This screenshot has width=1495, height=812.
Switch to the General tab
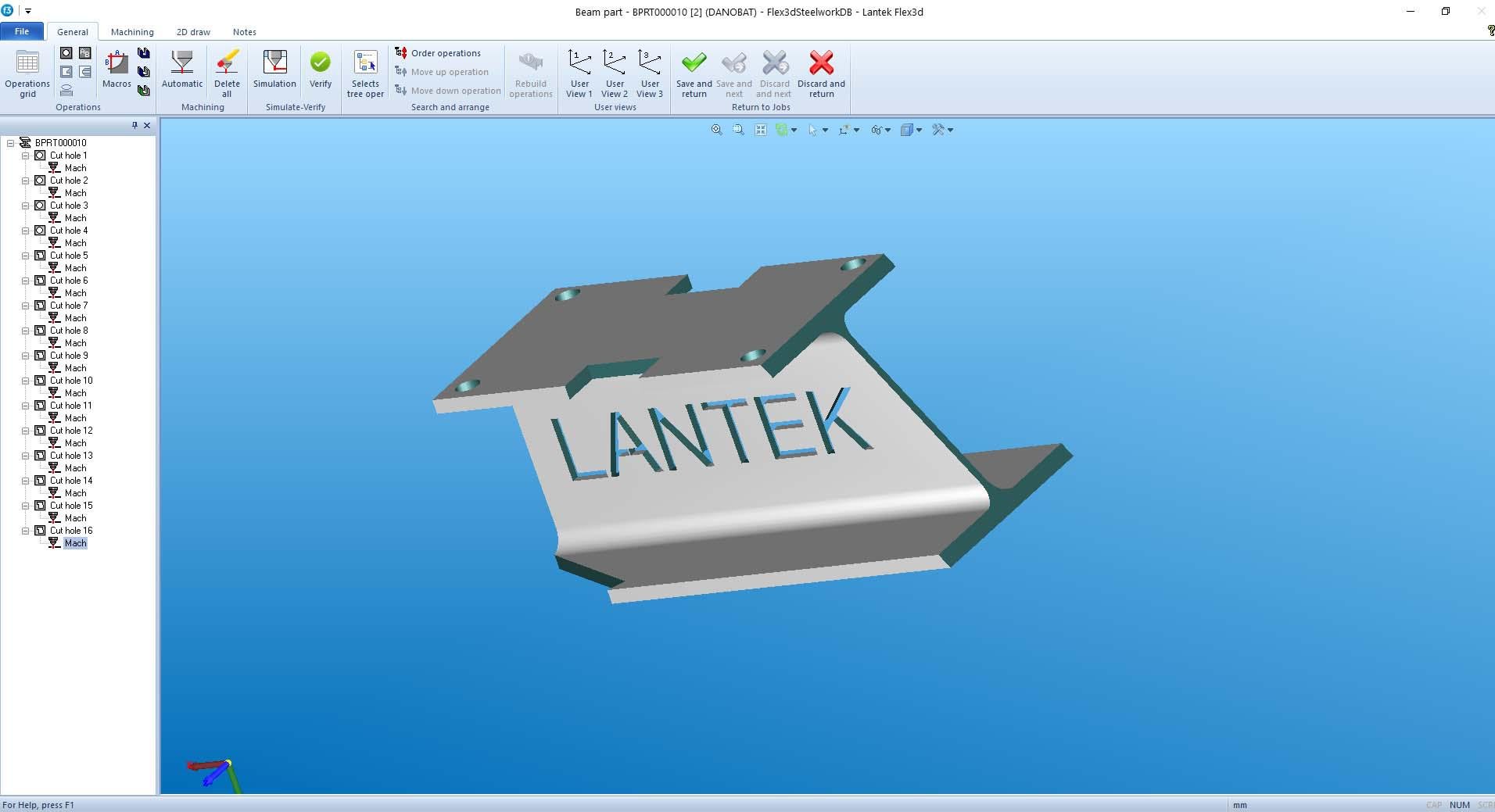tap(72, 32)
